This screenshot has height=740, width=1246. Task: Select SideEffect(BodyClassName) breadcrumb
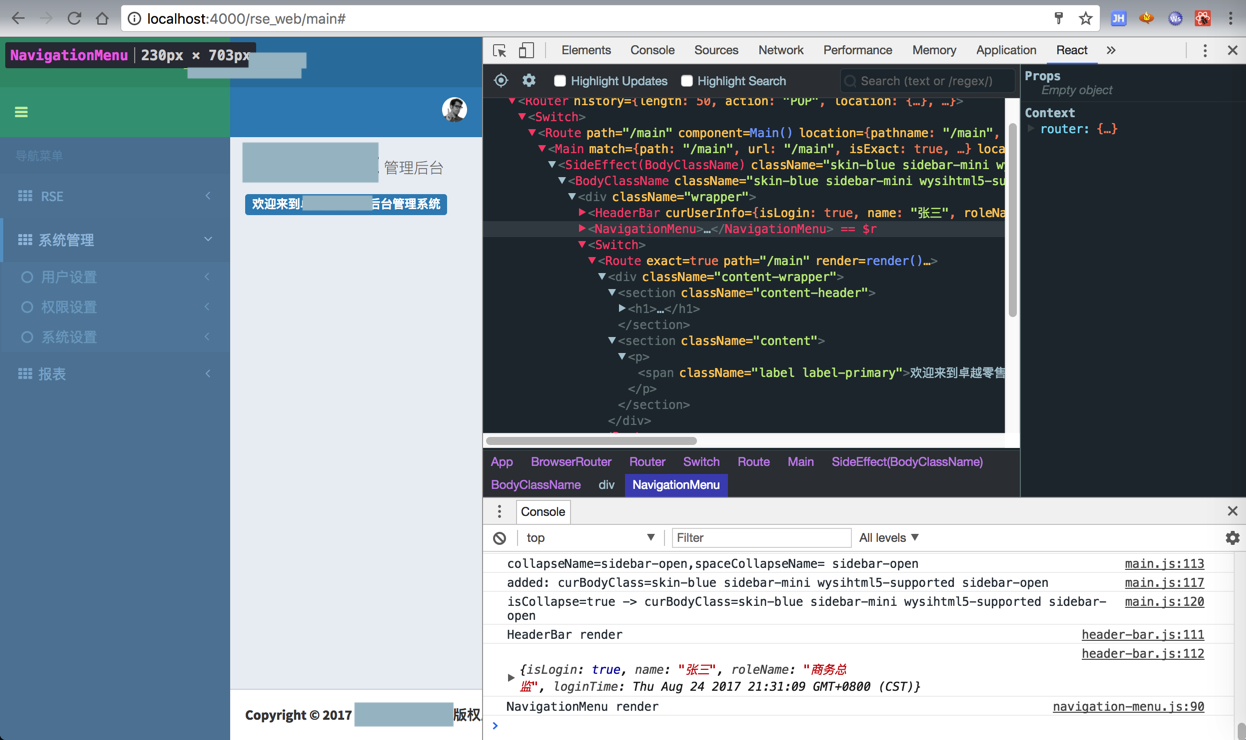point(907,462)
